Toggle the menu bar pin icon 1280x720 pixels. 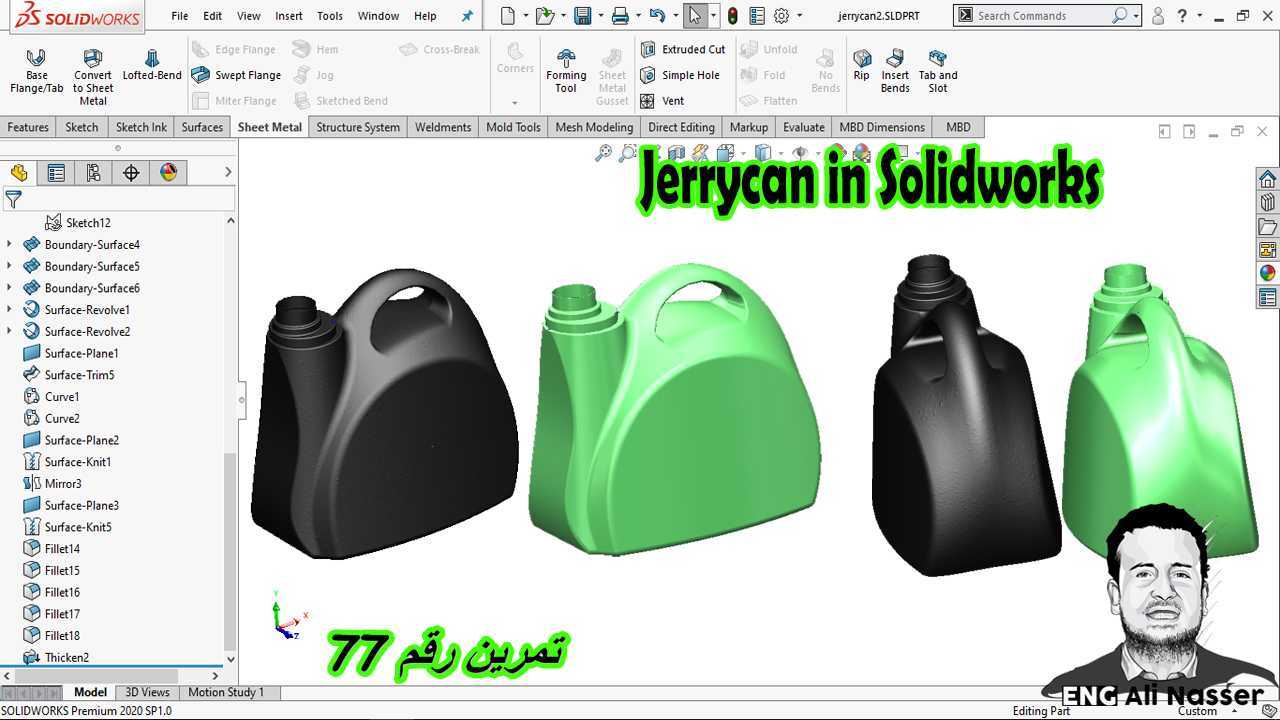click(467, 16)
